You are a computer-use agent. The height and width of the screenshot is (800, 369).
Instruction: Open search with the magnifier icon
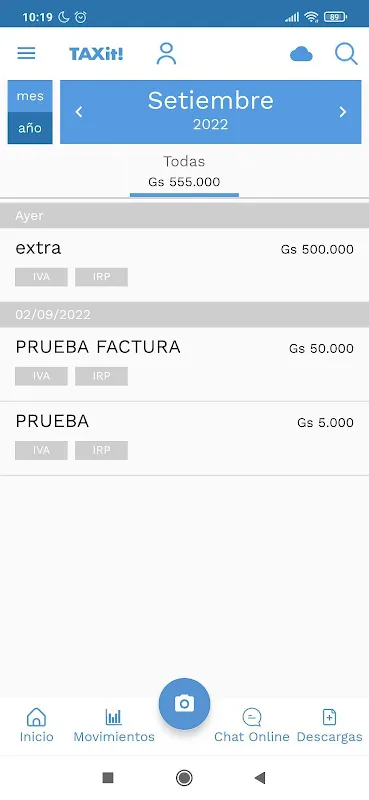point(346,54)
